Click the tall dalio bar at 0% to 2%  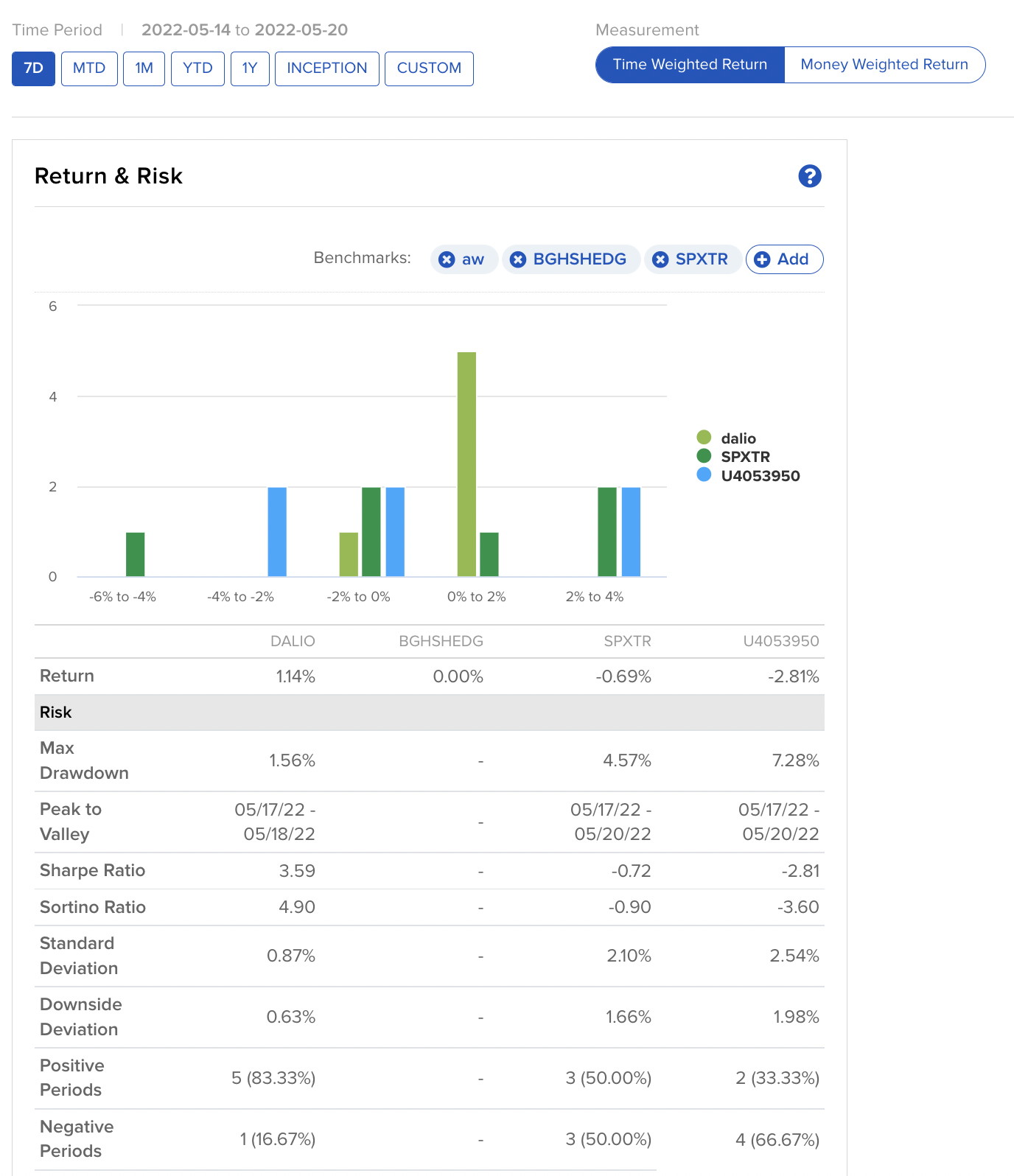coord(466,464)
